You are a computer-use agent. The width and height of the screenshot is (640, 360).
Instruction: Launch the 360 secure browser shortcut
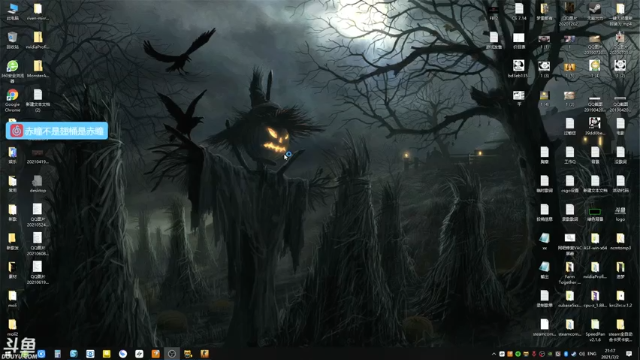click(13, 71)
